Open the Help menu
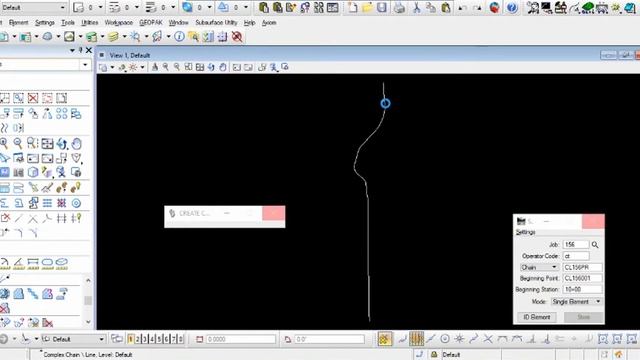The width and height of the screenshot is (640, 360). (249, 22)
